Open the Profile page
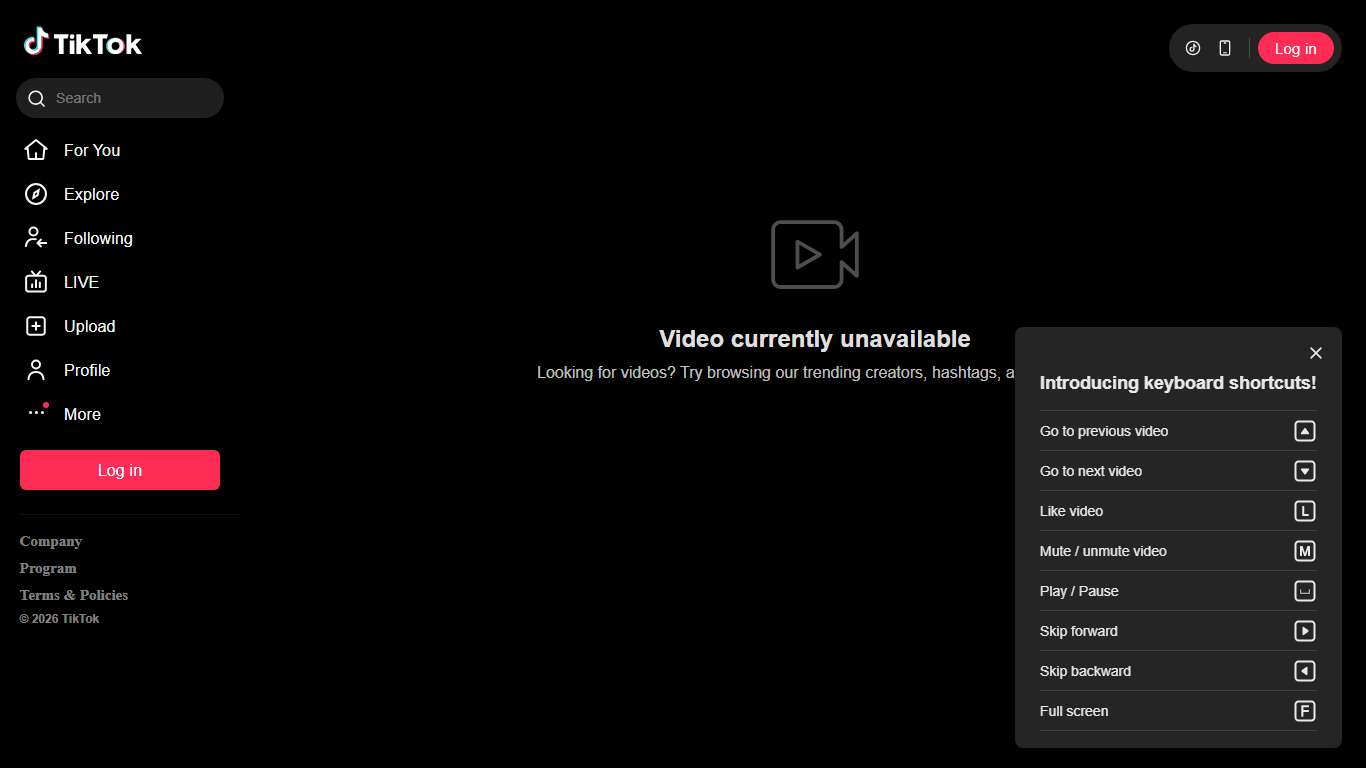Screen dimensions: 1366x768 coord(86,370)
